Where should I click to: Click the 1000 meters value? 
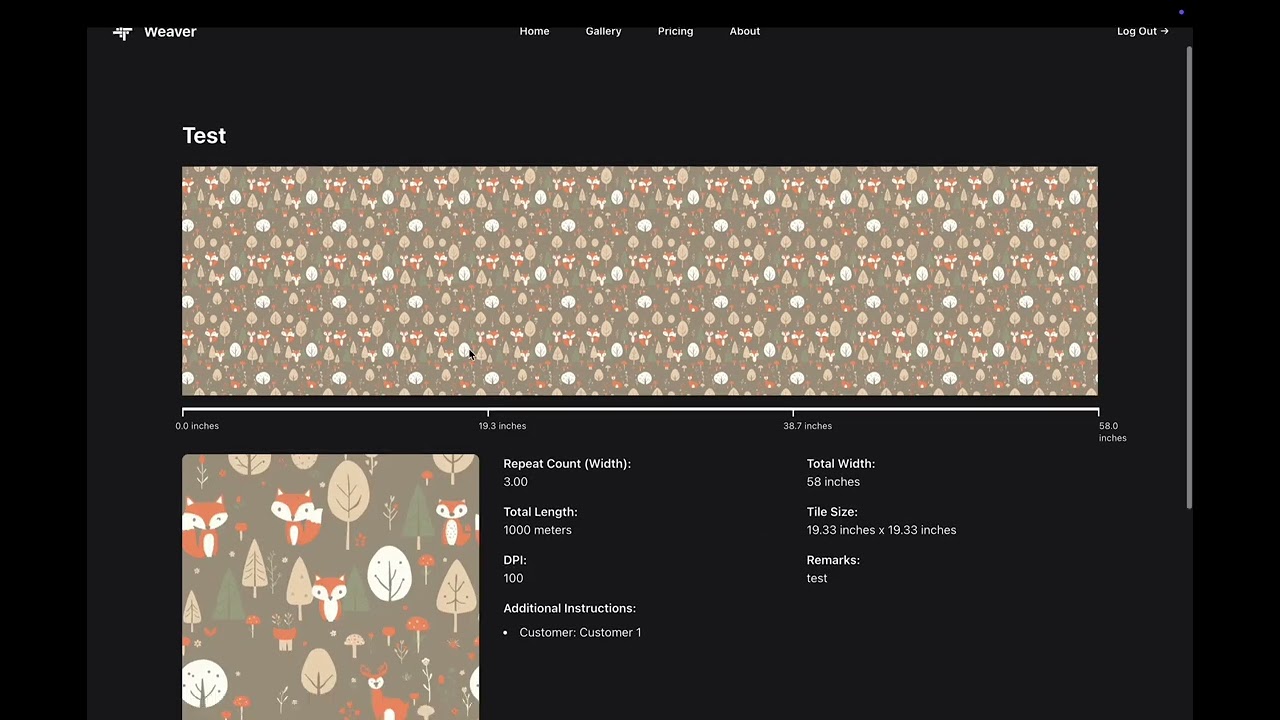[537, 530]
